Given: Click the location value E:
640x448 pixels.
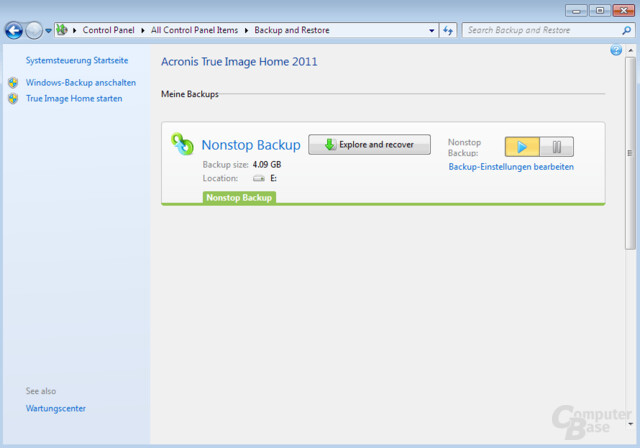Looking at the screenshot, I should (273, 178).
